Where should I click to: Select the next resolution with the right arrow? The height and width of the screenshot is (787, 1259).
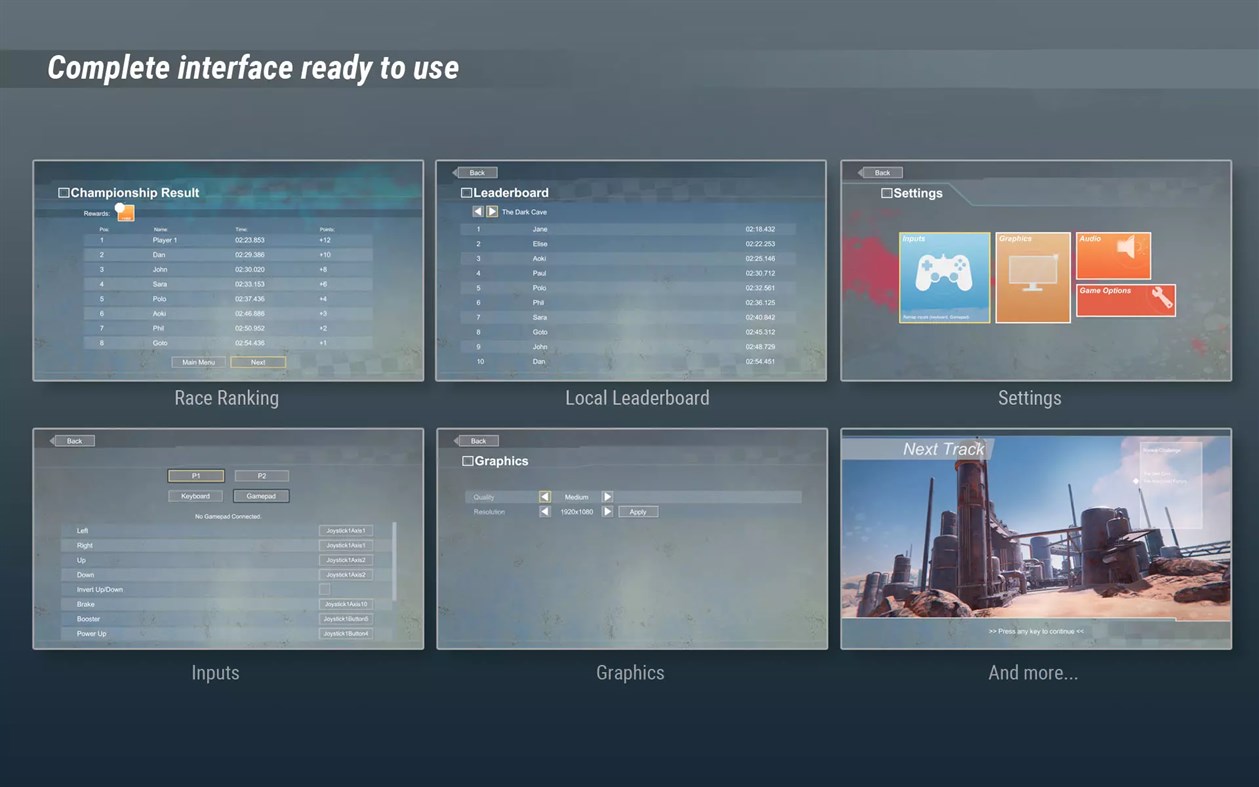point(607,512)
